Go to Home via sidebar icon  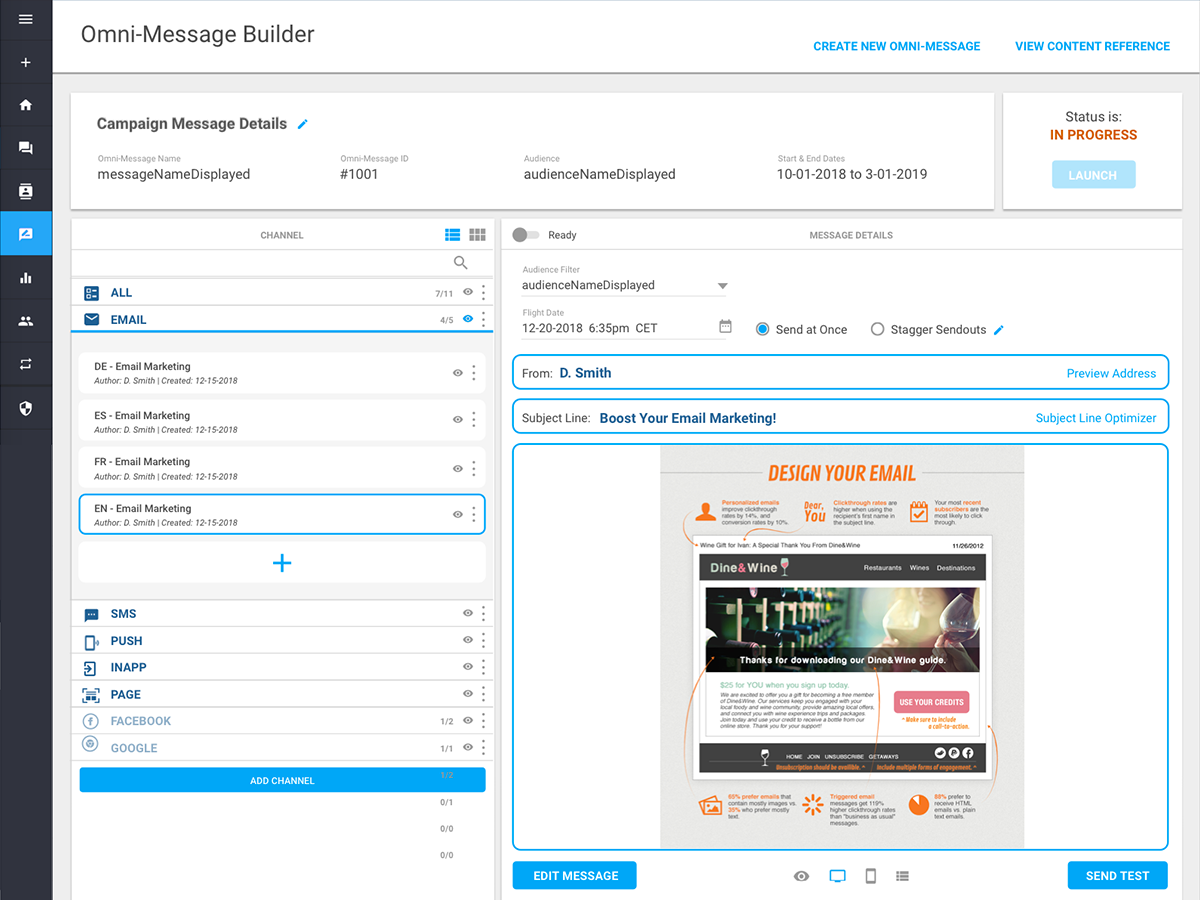[x=26, y=105]
